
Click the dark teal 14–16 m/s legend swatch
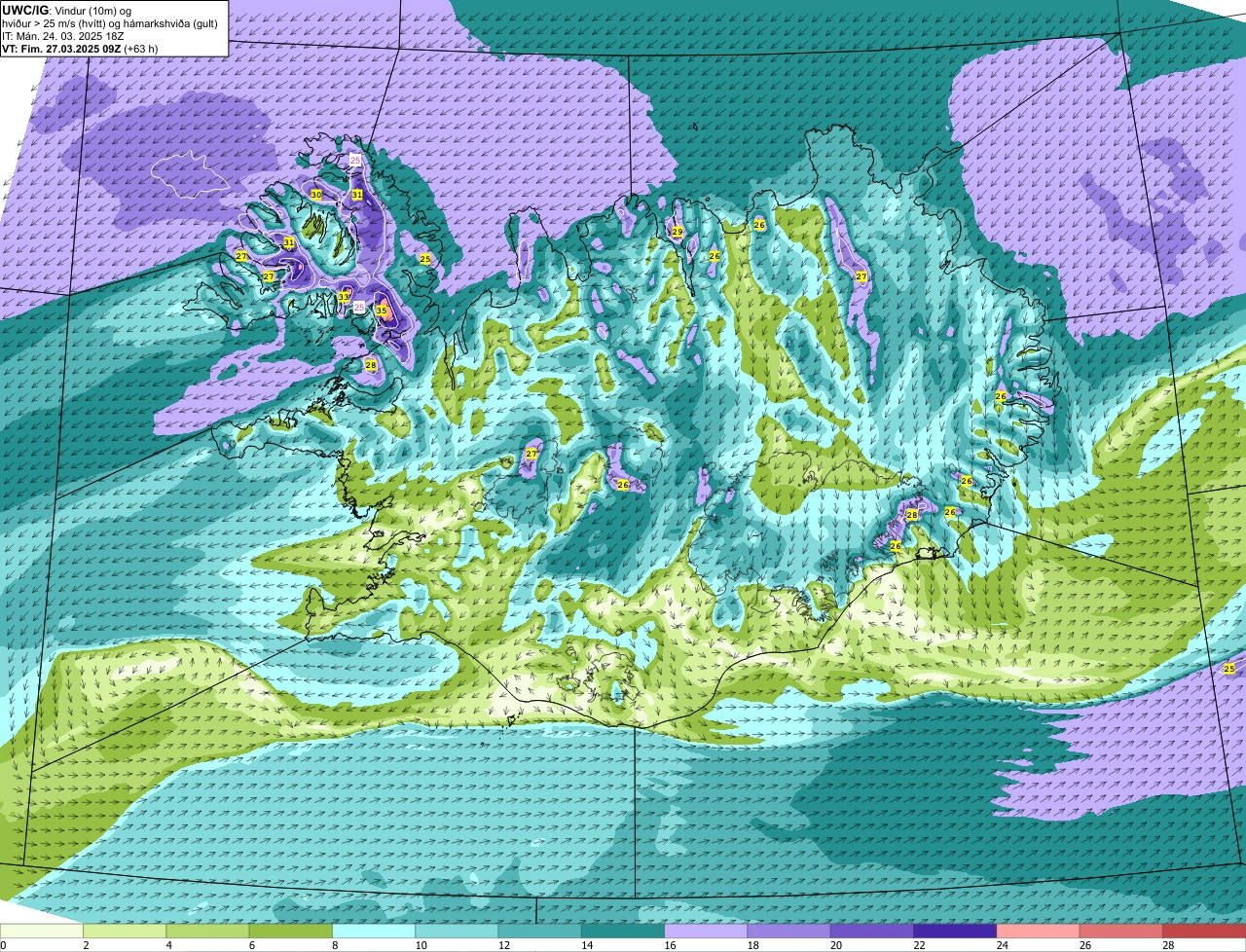point(623,932)
